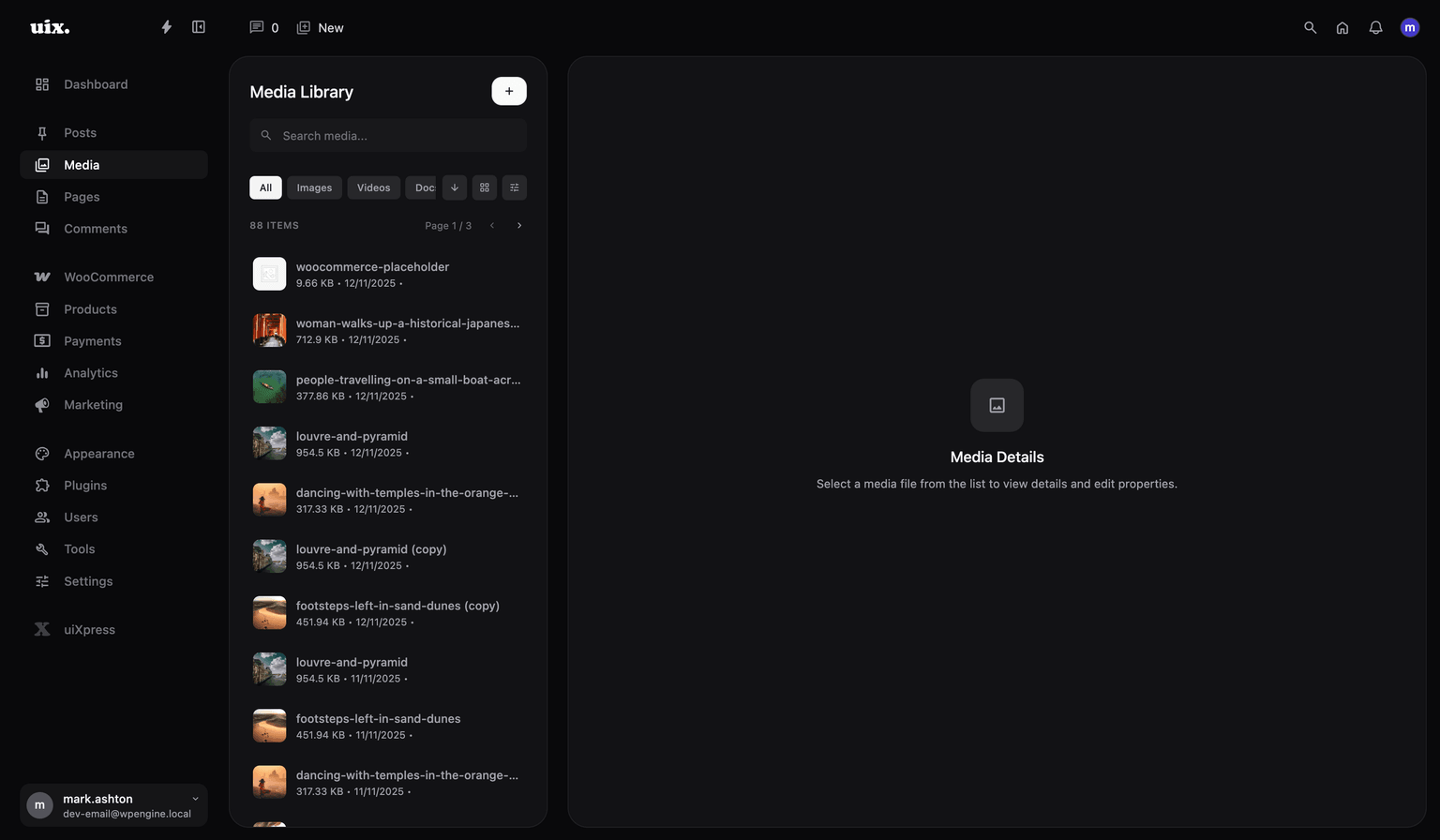Click the New button in top bar
The height and width of the screenshot is (840, 1440).
pos(320,27)
